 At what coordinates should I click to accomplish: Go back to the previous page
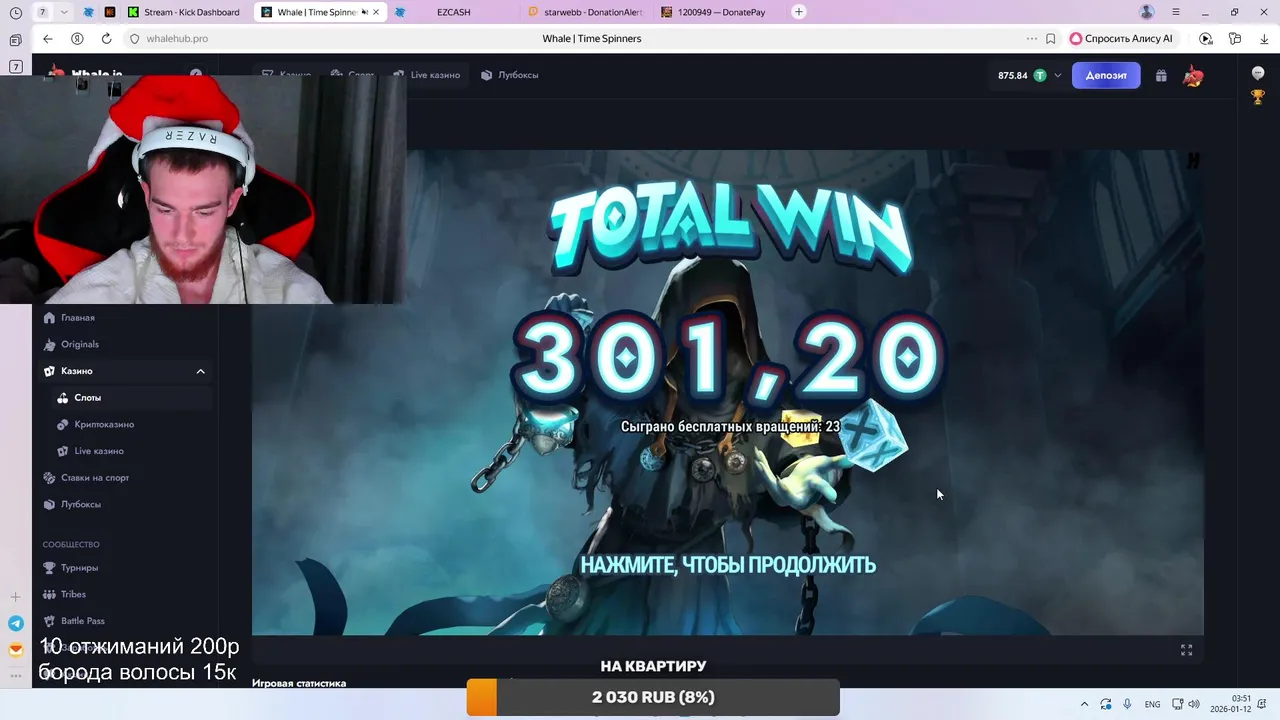click(47, 38)
